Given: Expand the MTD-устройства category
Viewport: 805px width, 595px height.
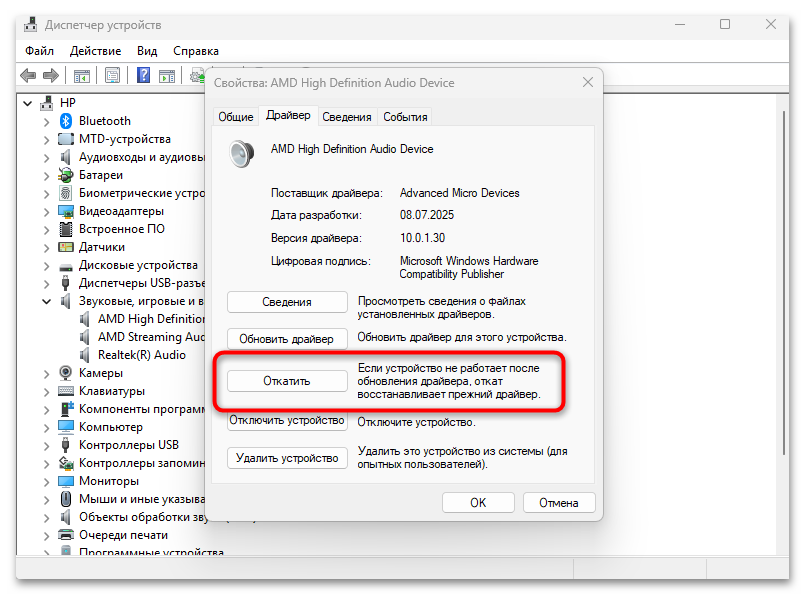Looking at the screenshot, I should click(x=47, y=140).
